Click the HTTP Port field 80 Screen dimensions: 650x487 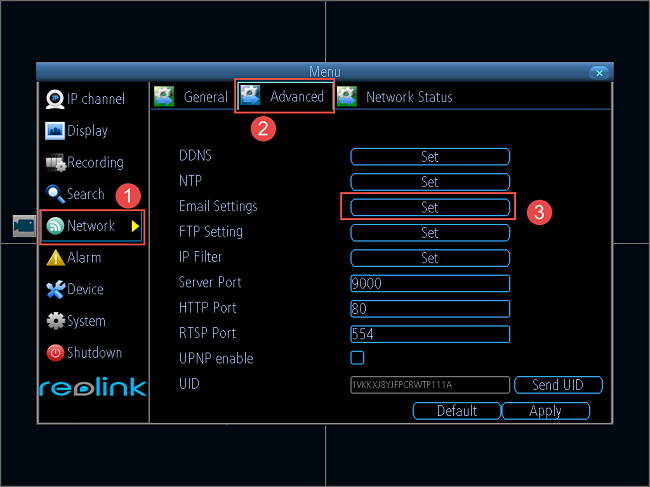tap(430, 309)
